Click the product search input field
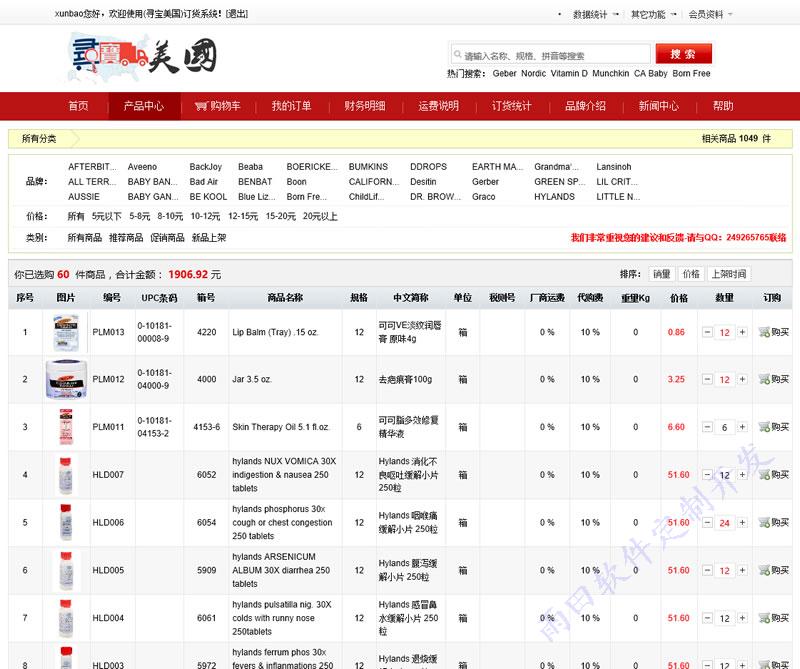800x669 pixels. pos(551,54)
